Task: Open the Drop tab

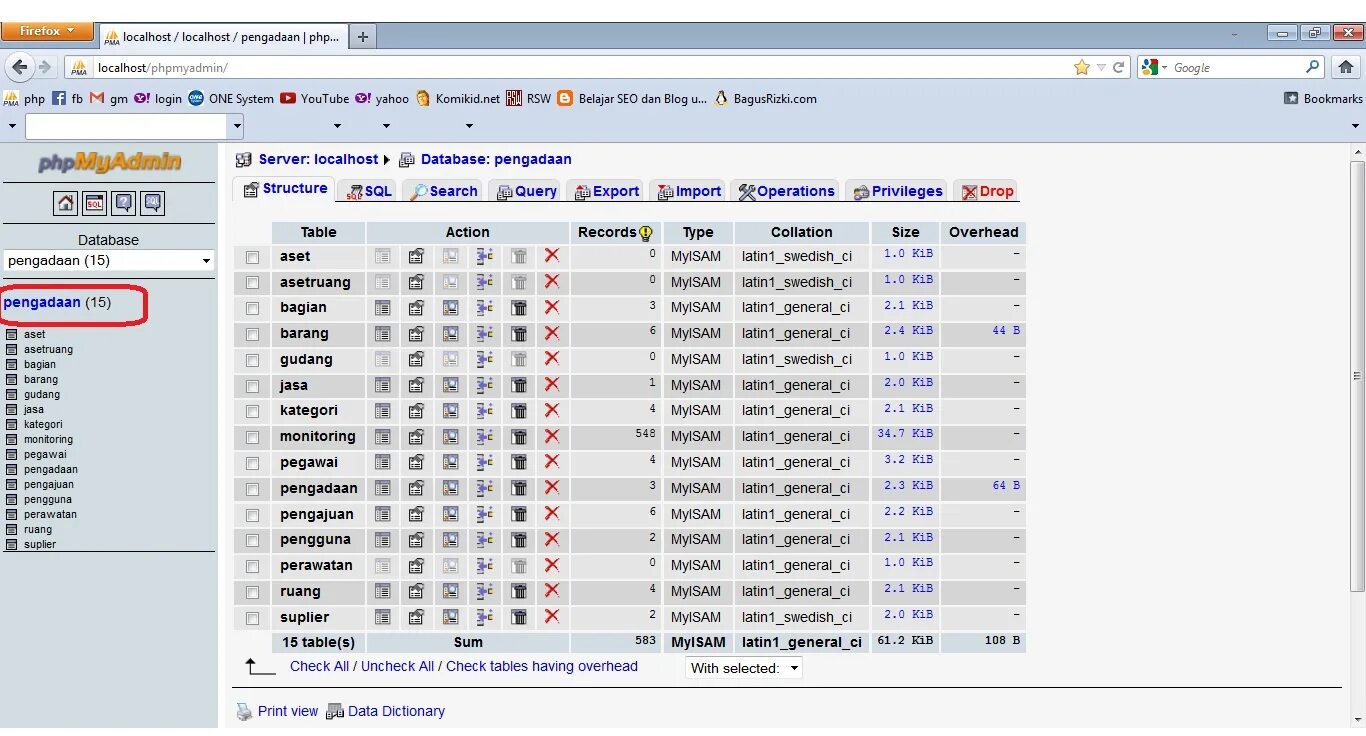Action: click(x=987, y=191)
